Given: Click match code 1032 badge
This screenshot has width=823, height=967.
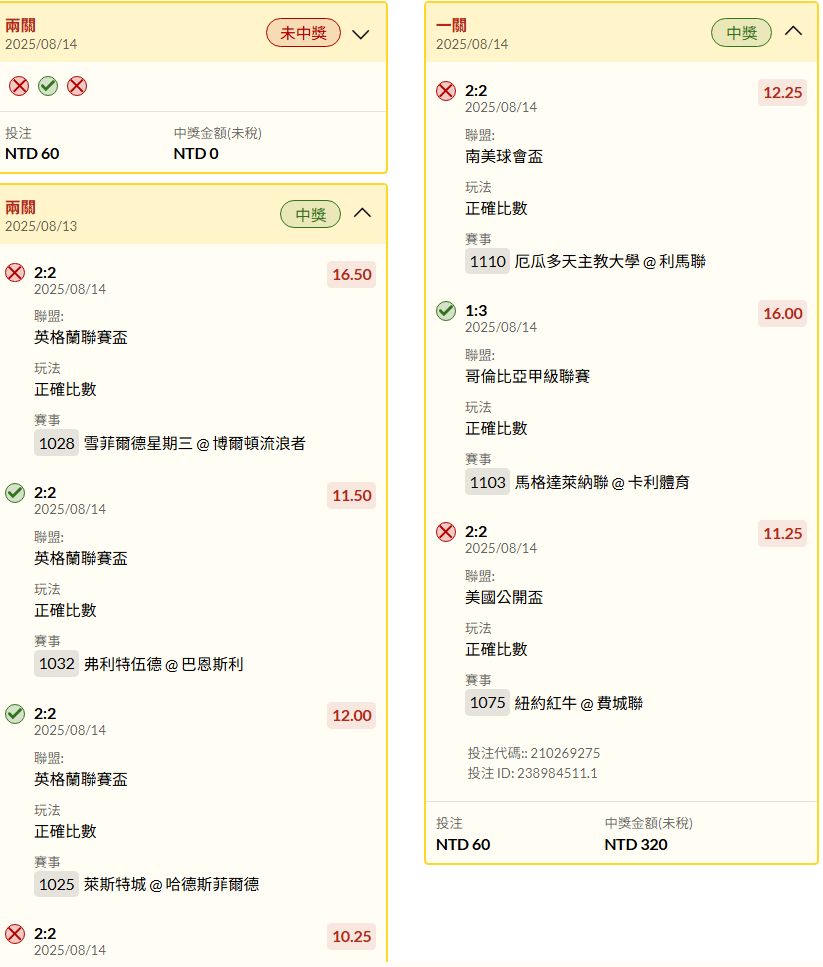Looking at the screenshot, I should (x=56, y=664).
